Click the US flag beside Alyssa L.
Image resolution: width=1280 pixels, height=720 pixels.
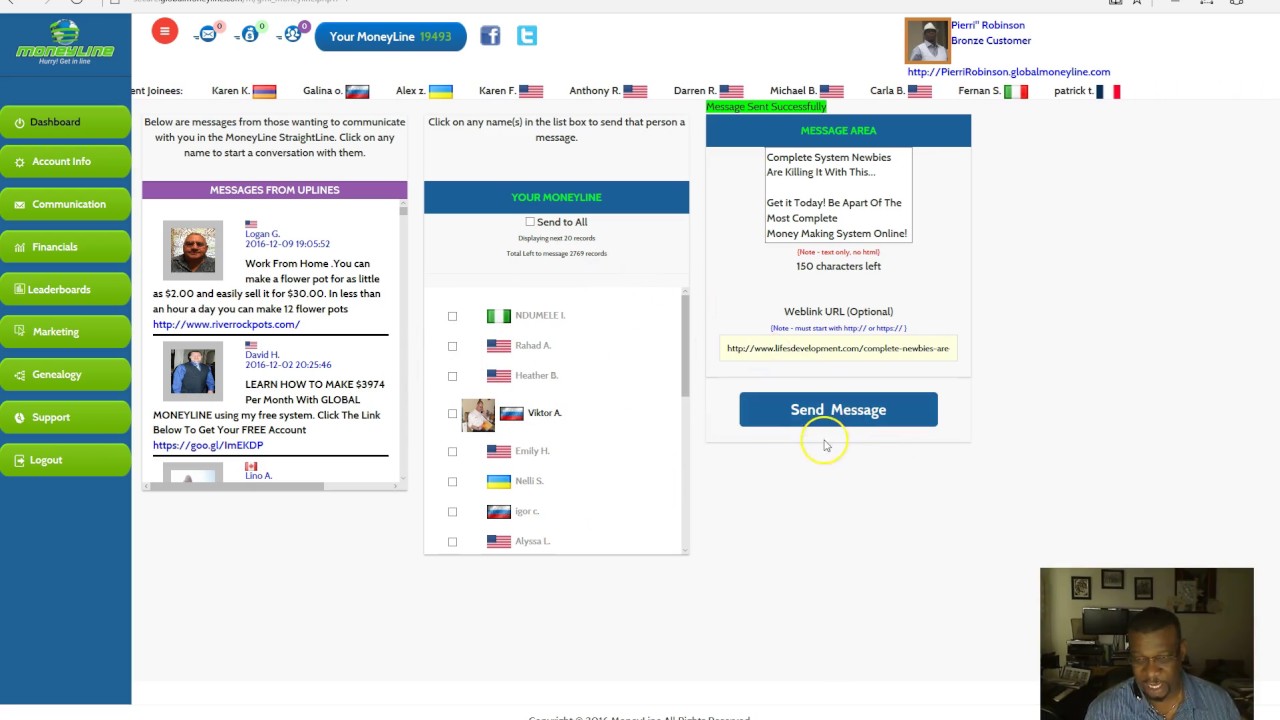tap(498, 542)
